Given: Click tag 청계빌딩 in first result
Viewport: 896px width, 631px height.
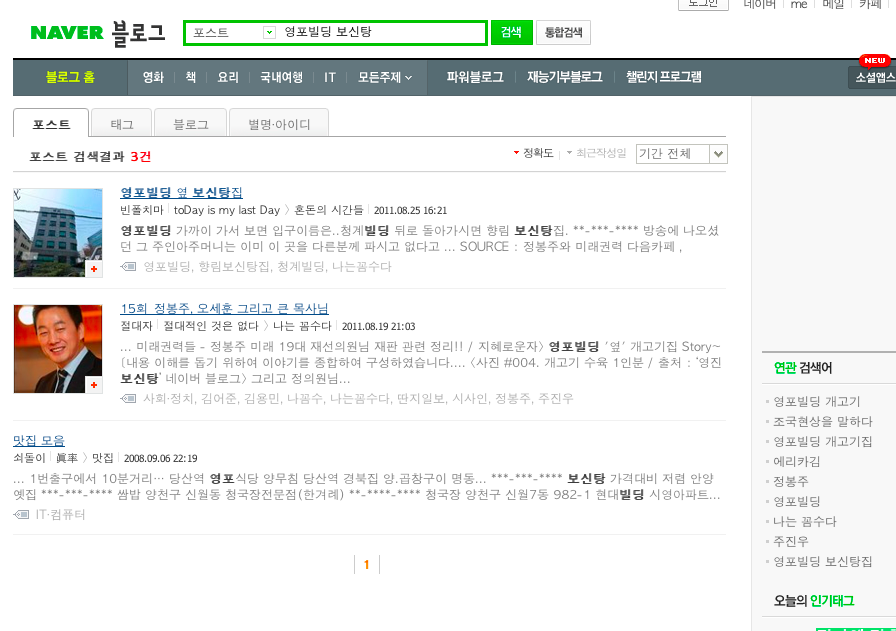Looking at the screenshot, I should click(301, 266).
